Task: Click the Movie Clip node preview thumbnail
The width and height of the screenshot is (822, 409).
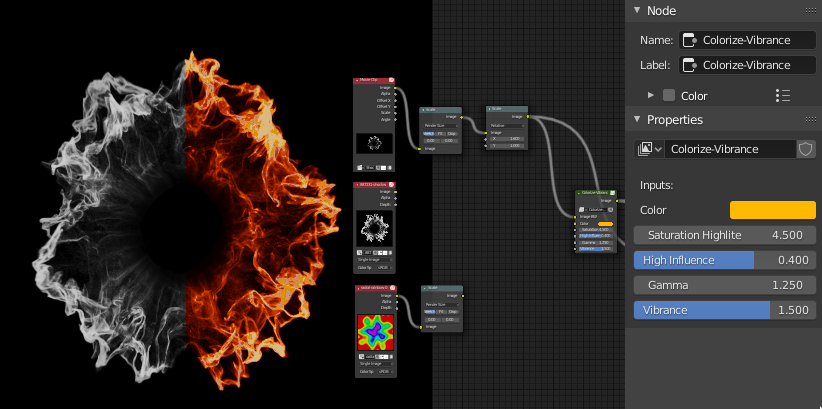Action: tap(375, 143)
